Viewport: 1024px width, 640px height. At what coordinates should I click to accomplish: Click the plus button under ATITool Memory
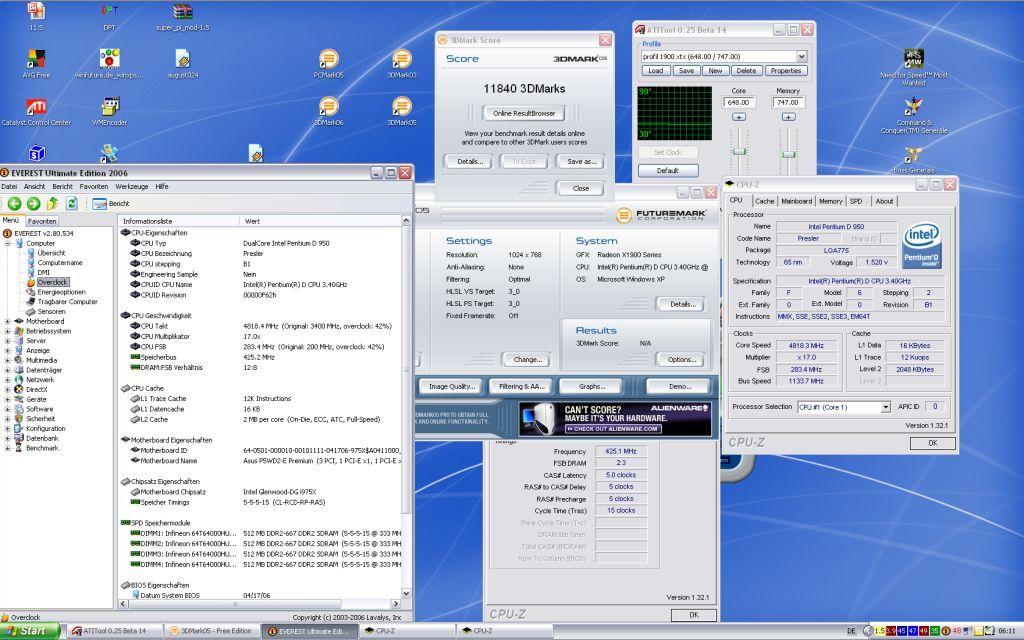(788, 117)
